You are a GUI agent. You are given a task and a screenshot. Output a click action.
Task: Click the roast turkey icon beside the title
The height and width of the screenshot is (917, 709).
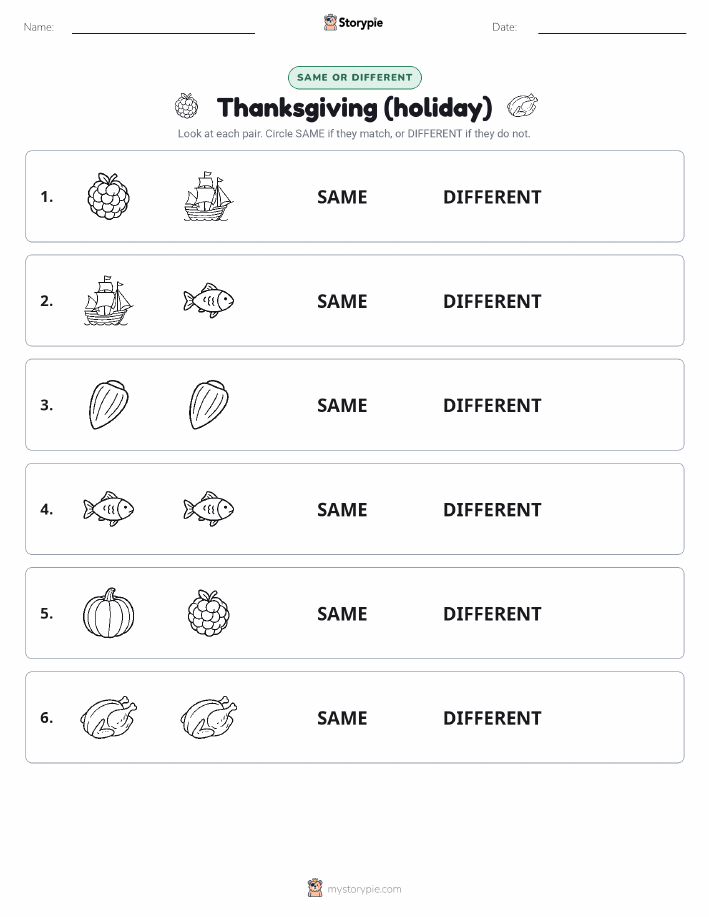pyautogui.click(x=522, y=106)
